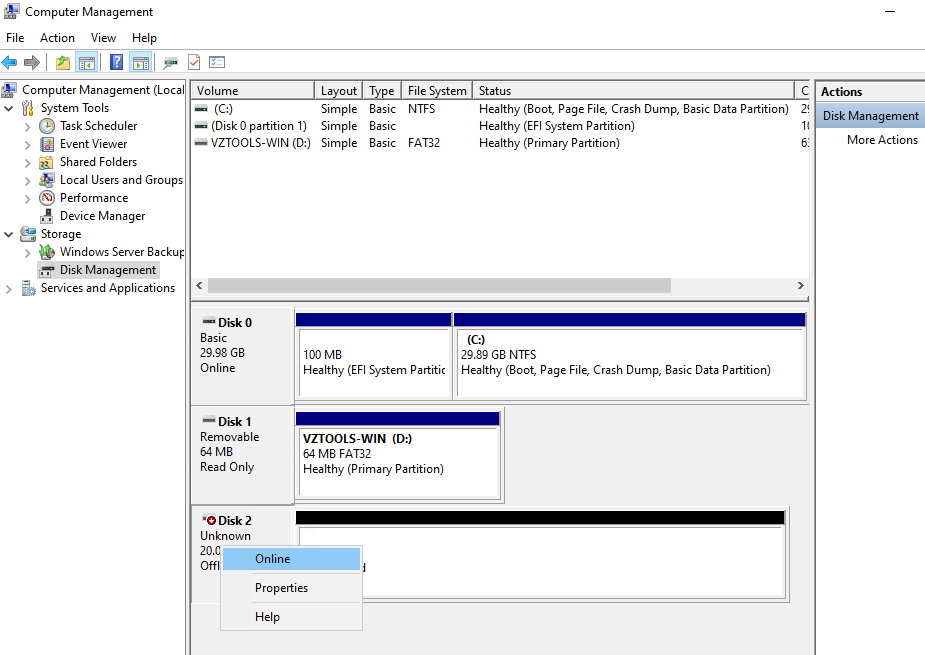Expand the Event Viewer node
This screenshot has width=925, height=655.
[x=27, y=144]
